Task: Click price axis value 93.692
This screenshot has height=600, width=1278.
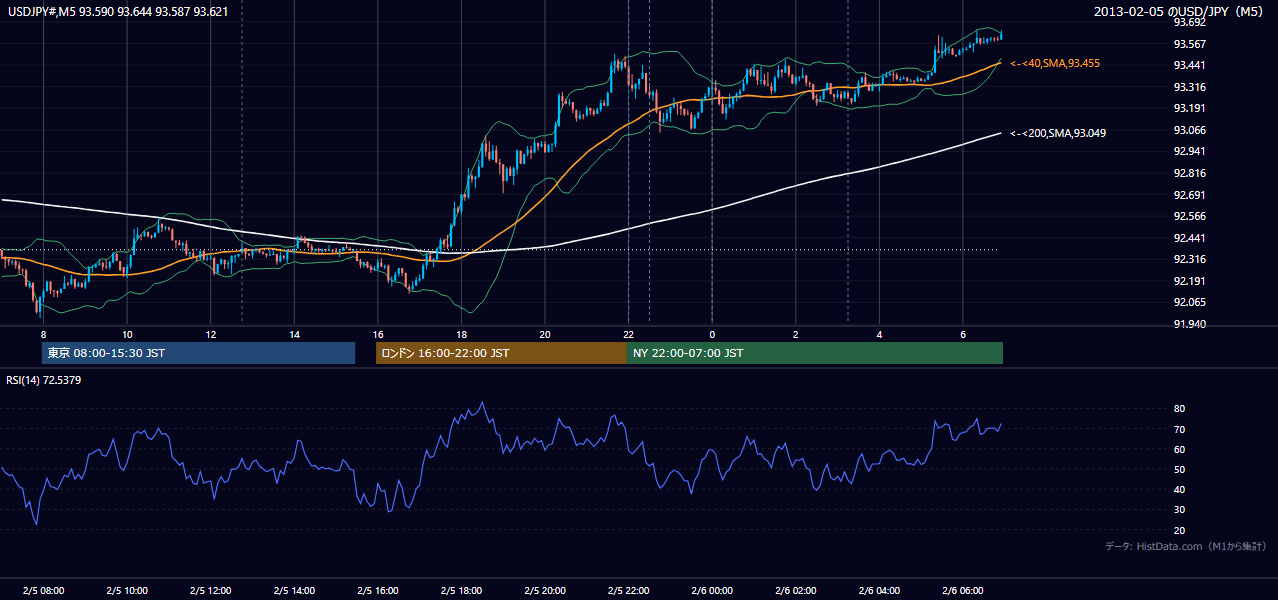Action: (x=1188, y=22)
